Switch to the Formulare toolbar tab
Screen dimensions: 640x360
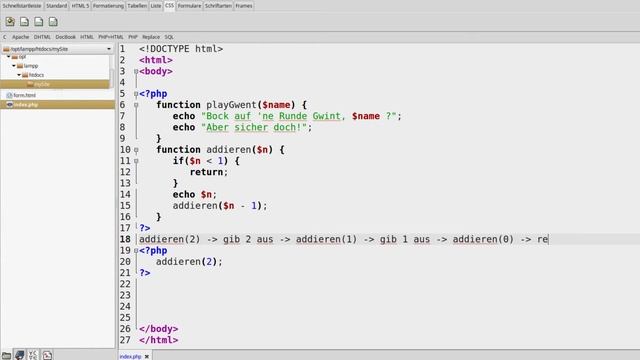[189, 6]
